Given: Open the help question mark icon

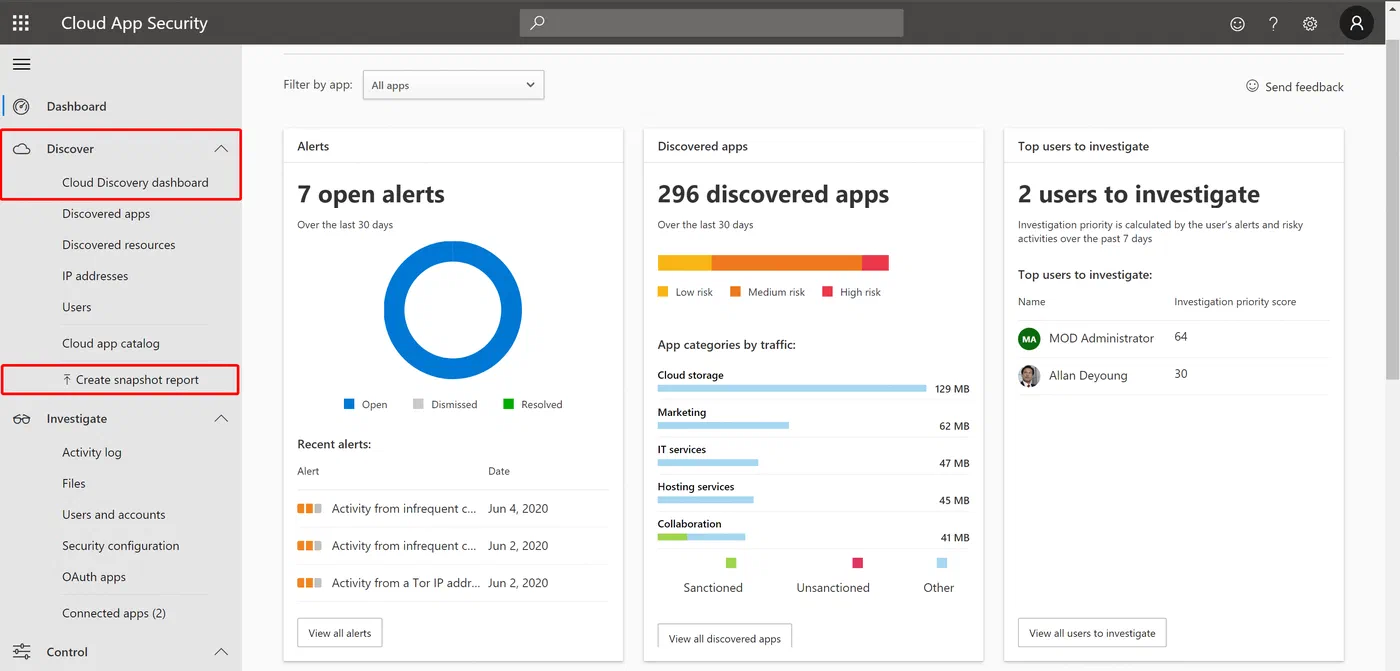Looking at the screenshot, I should (1273, 24).
